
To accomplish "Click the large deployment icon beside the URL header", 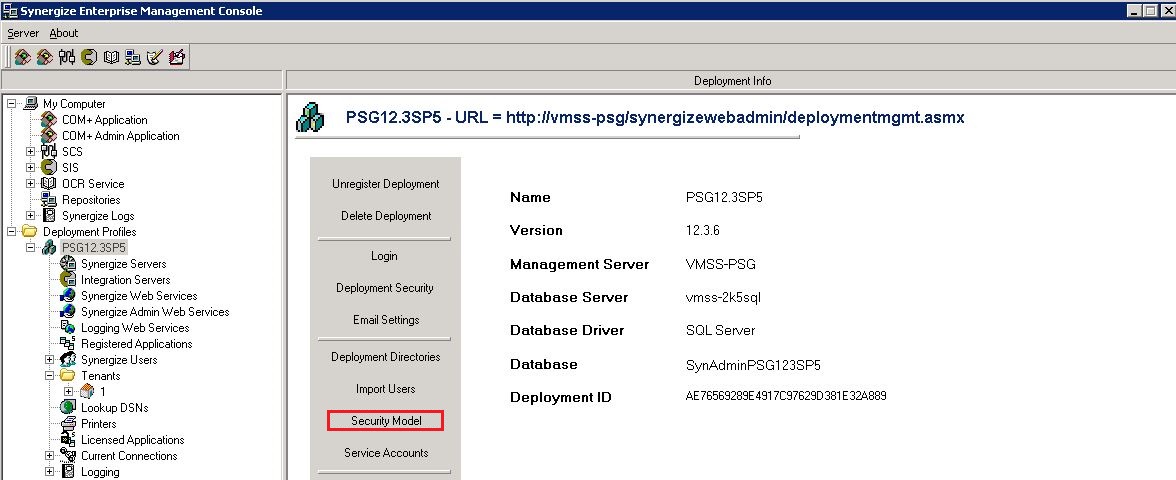I will pyautogui.click(x=310, y=118).
